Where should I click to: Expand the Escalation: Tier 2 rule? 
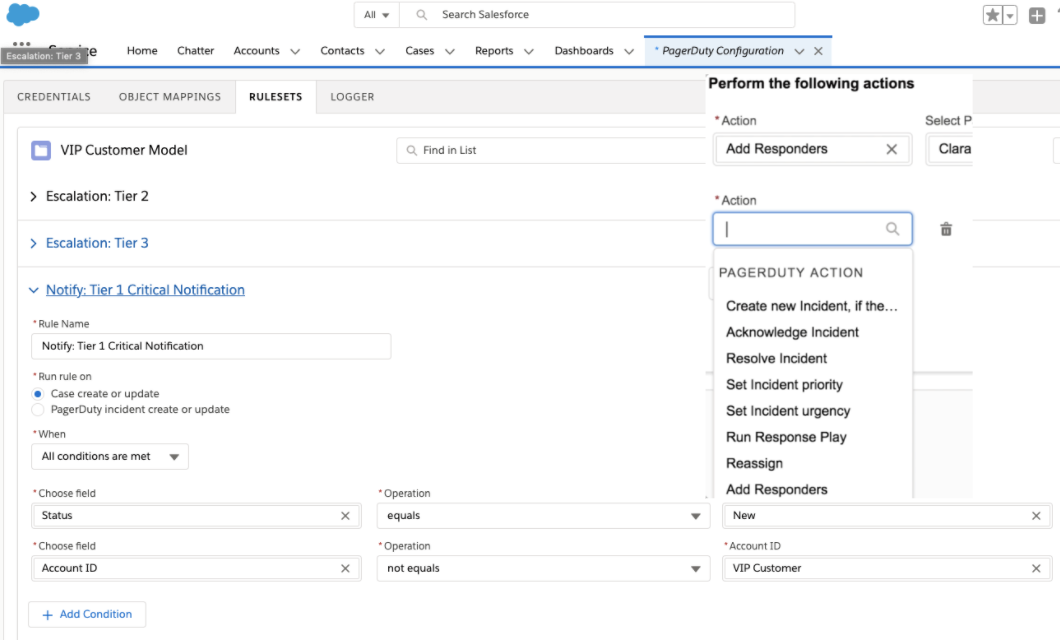pyautogui.click(x=33, y=197)
